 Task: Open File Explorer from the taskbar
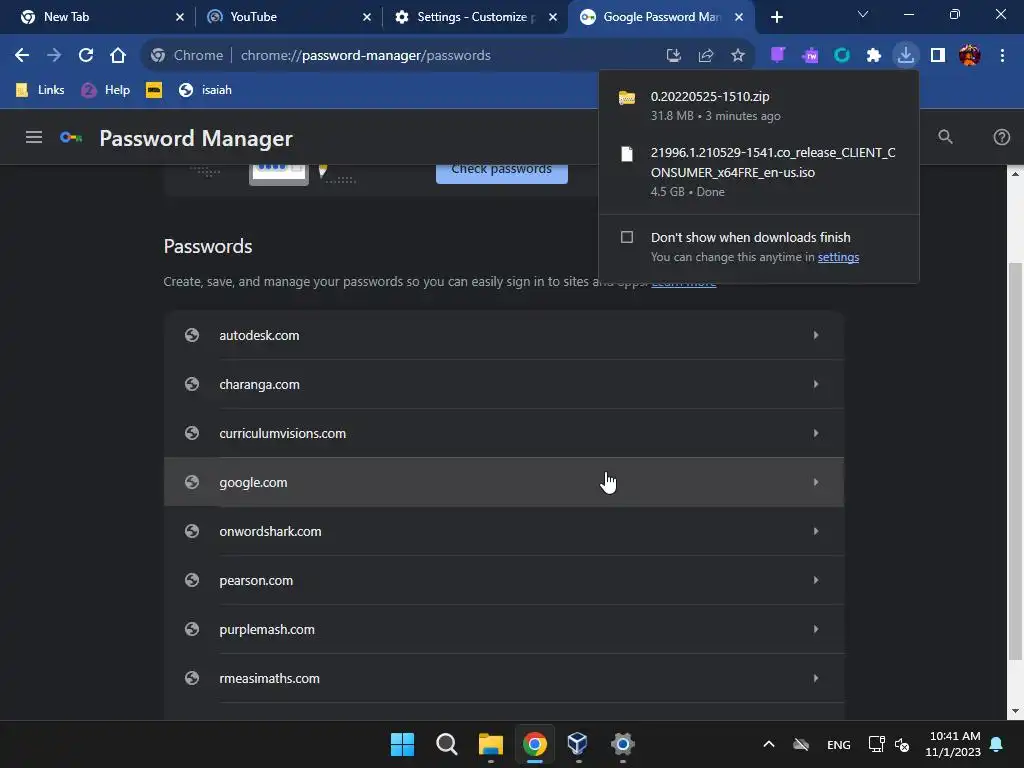(490, 744)
